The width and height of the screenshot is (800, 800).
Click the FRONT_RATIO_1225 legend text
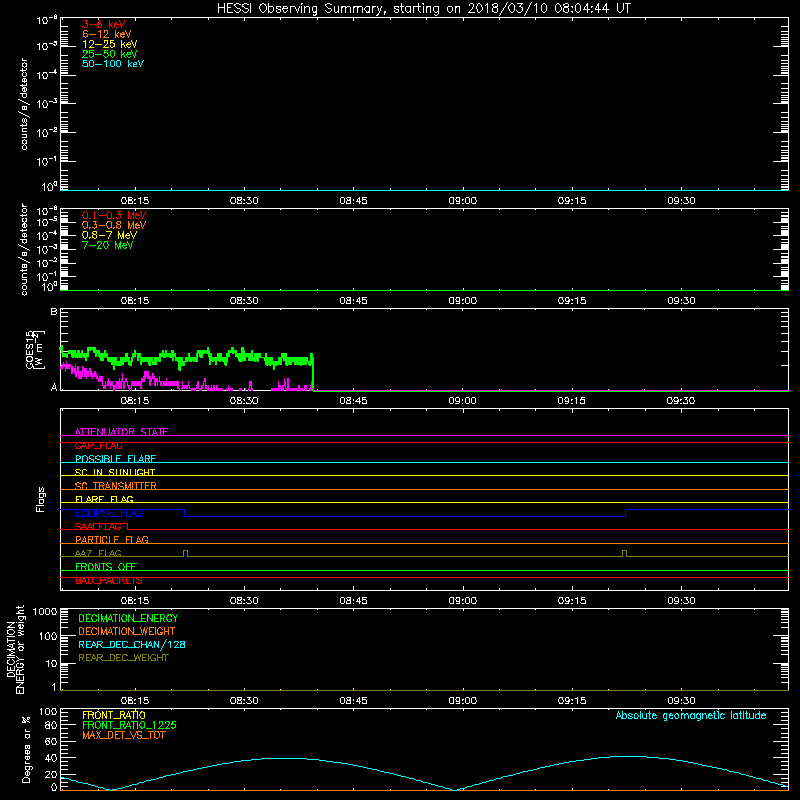click(129, 725)
